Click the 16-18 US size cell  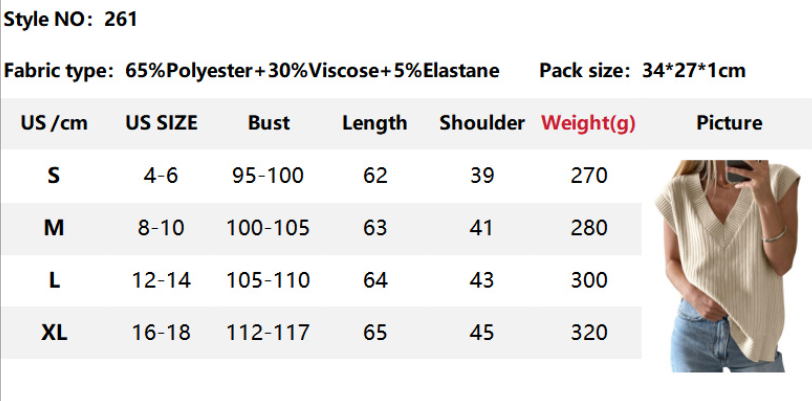(x=161, y=332)
